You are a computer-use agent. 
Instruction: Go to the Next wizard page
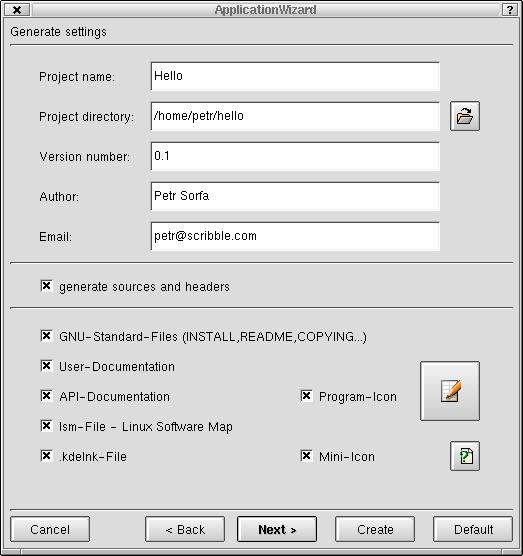tap(277, 529)
